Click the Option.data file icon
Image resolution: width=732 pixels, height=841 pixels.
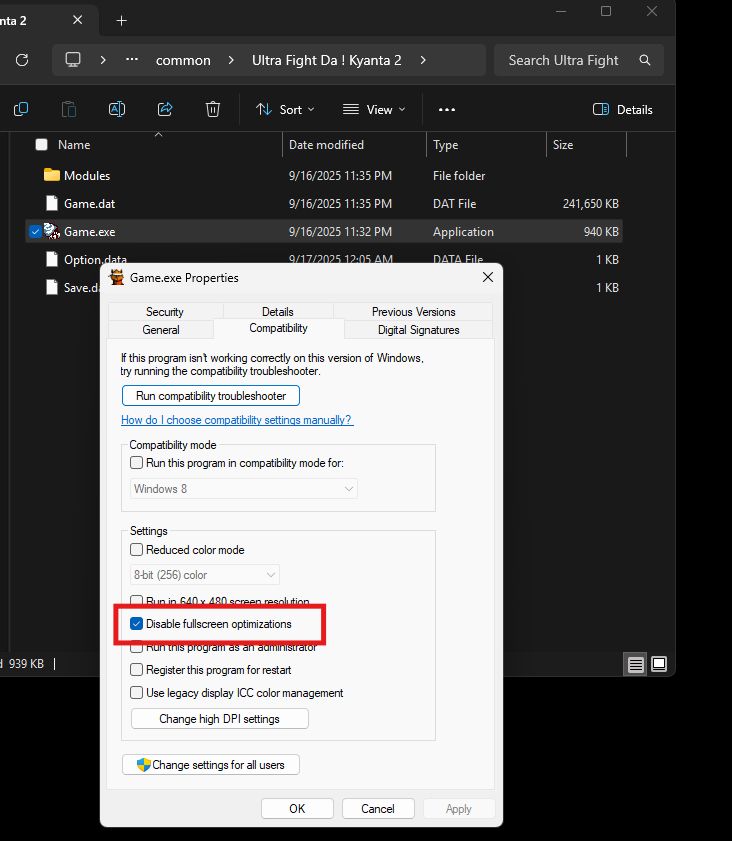(x=51, y=259)
